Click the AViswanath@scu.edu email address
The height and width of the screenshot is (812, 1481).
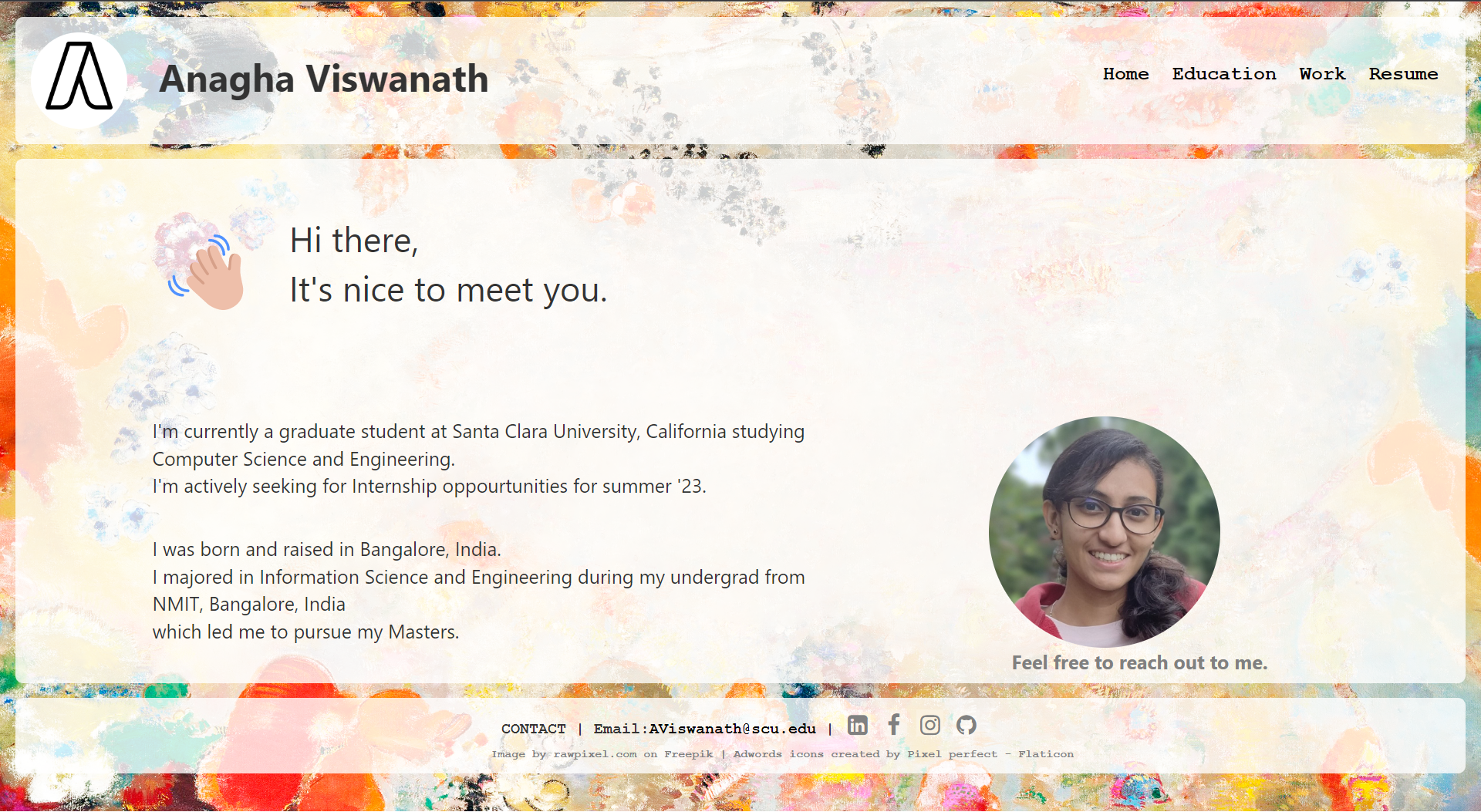pyautogui.click(x=732, y=729)
